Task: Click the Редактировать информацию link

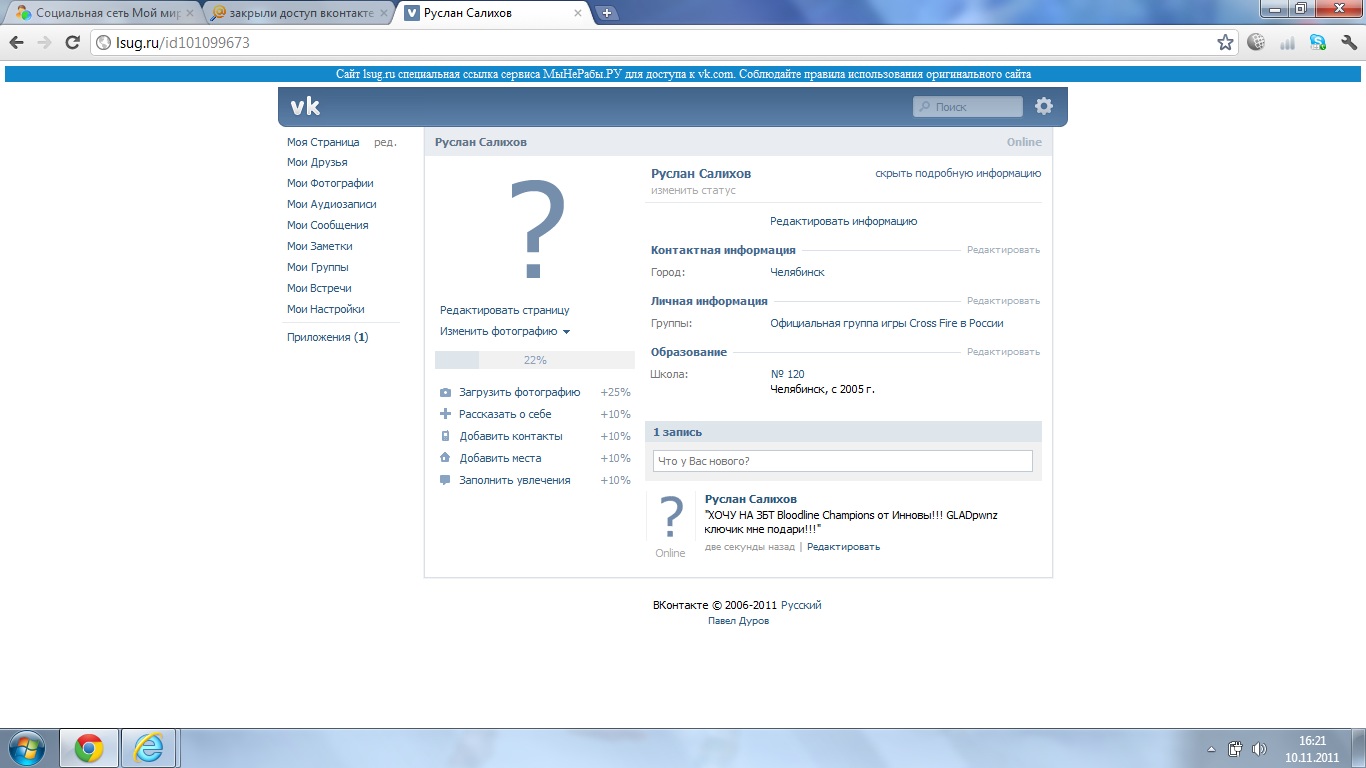Action: pos(843,221)
